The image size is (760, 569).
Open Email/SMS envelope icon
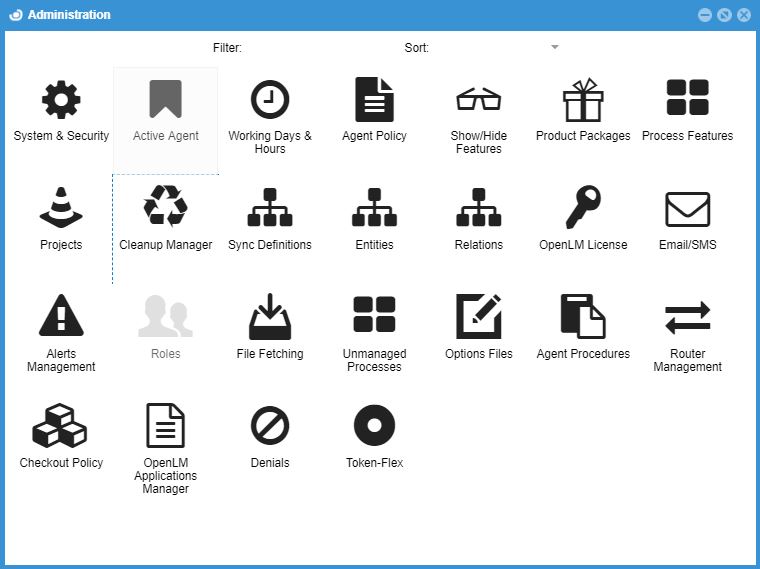687,209
